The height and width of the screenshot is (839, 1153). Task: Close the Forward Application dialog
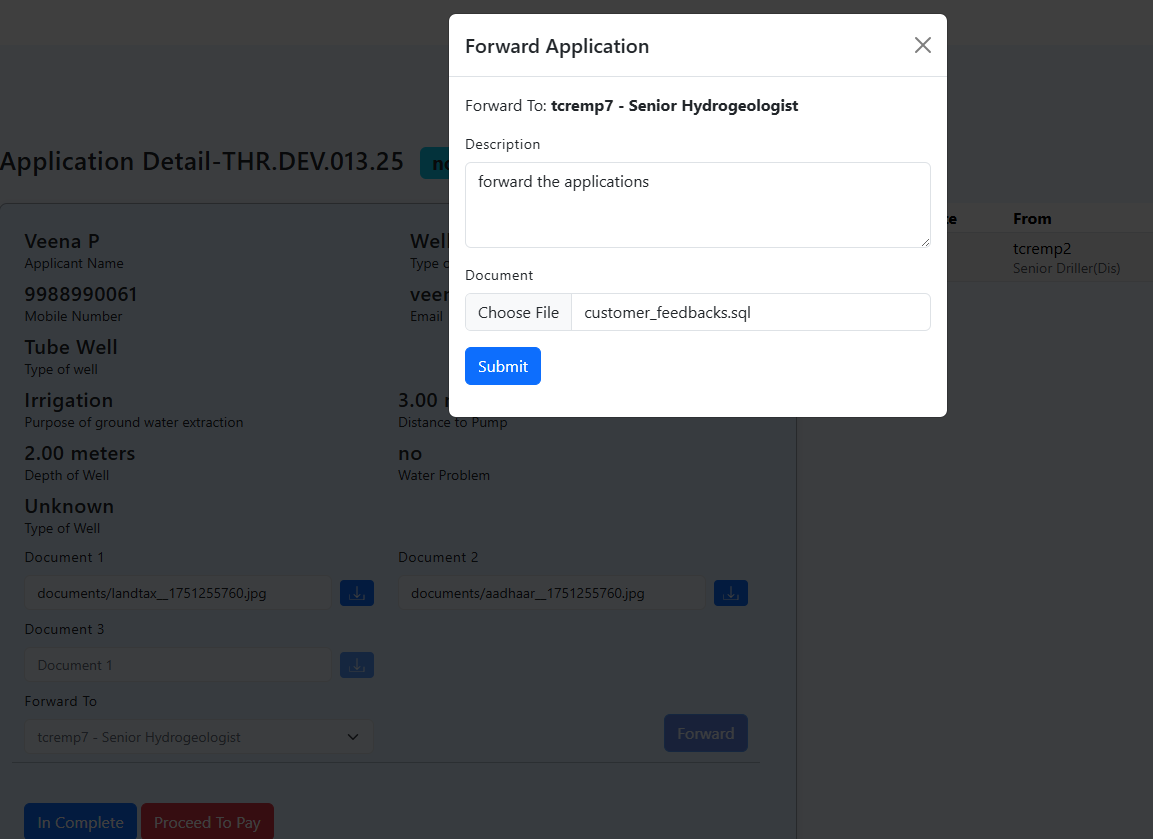[x=922, y=45]
